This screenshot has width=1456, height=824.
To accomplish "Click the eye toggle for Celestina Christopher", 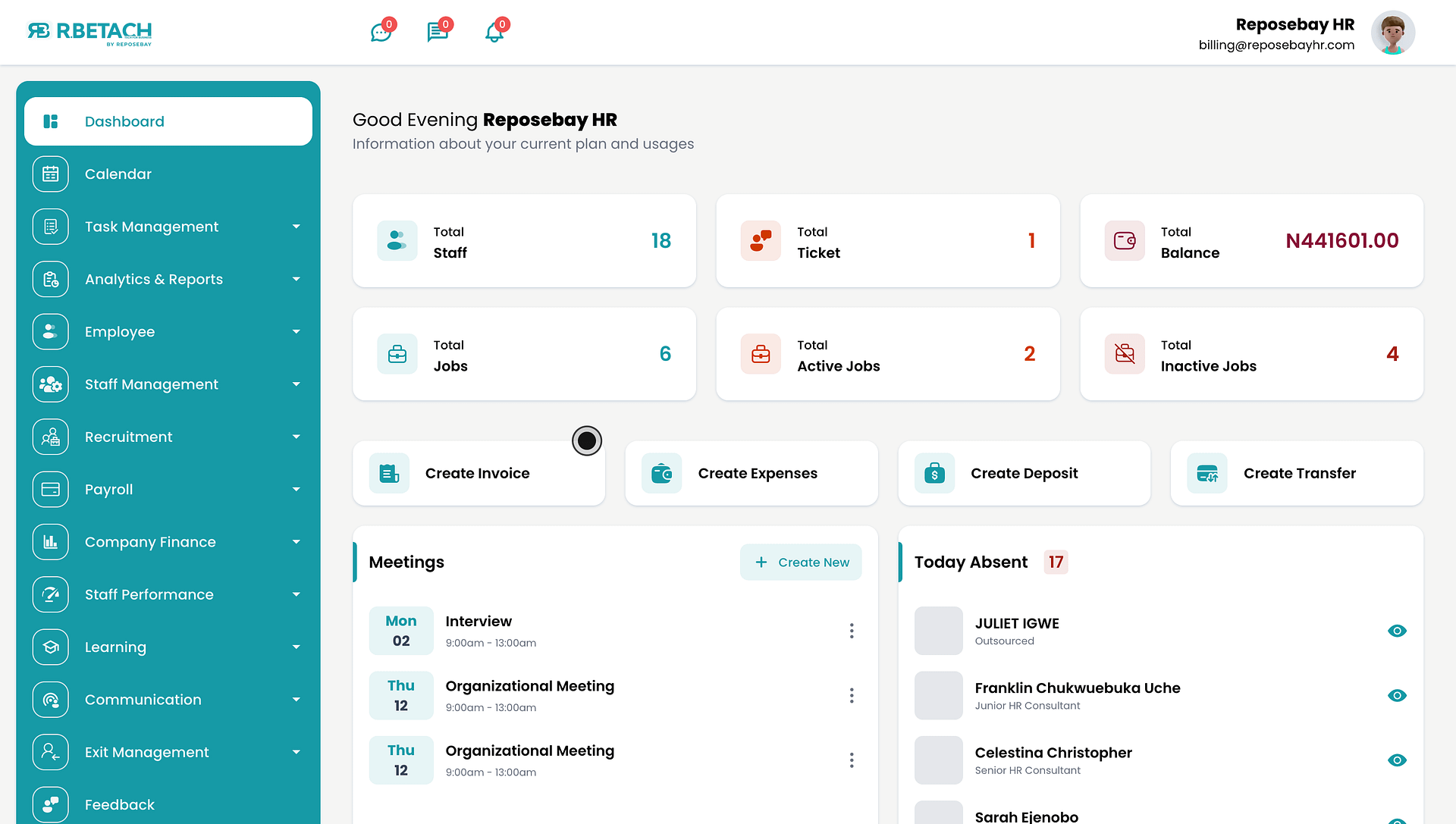I will [1398, 760].
